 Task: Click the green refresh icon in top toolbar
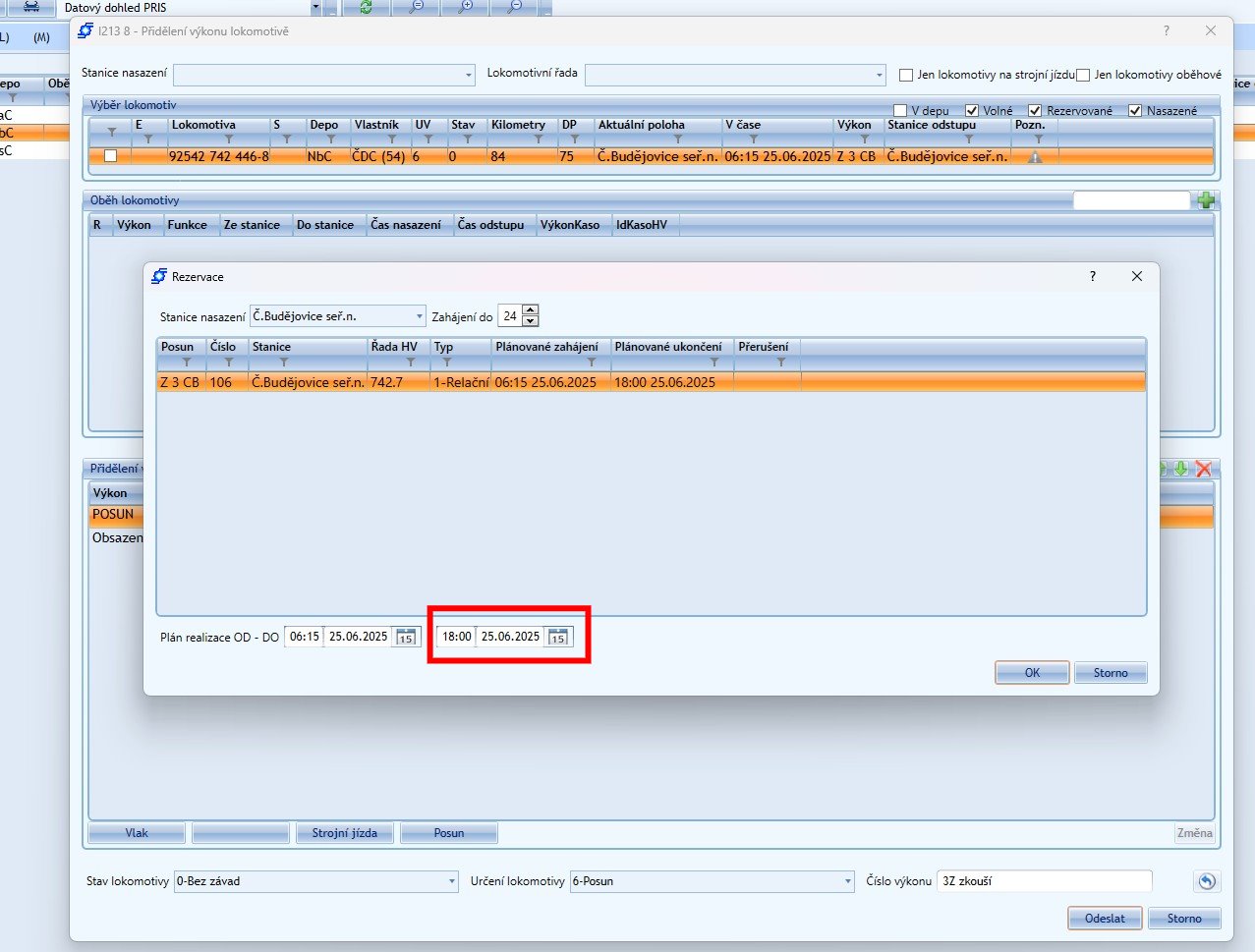click(366, 7)
